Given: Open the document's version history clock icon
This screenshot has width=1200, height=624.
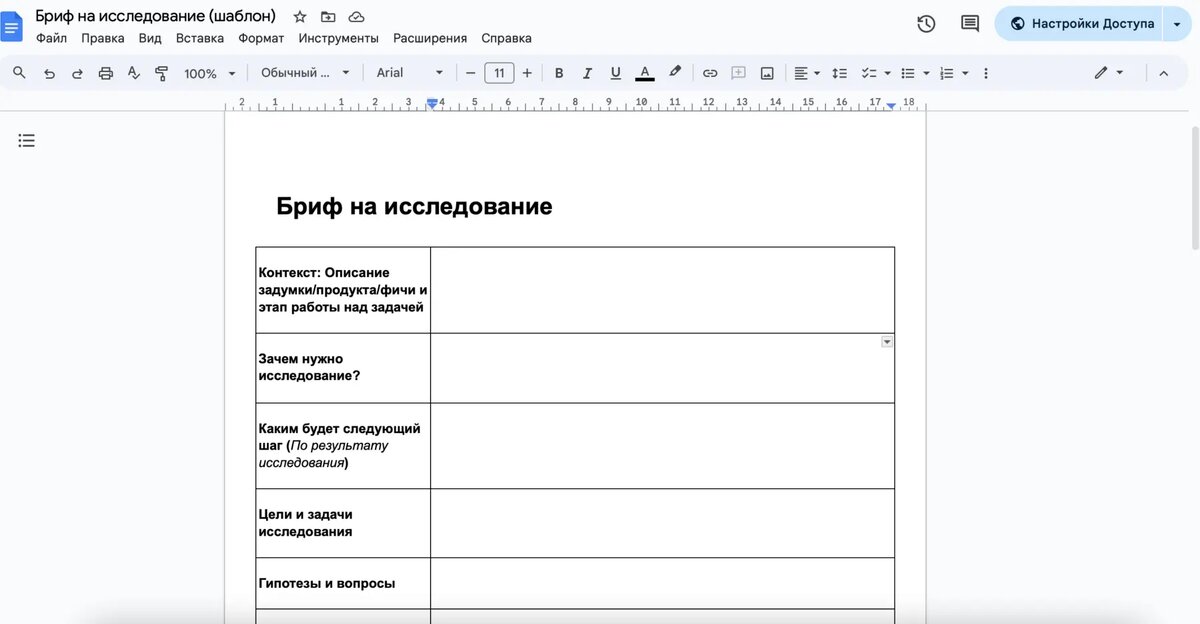Looking at the screenshot, I should click(x=925, y=23).
